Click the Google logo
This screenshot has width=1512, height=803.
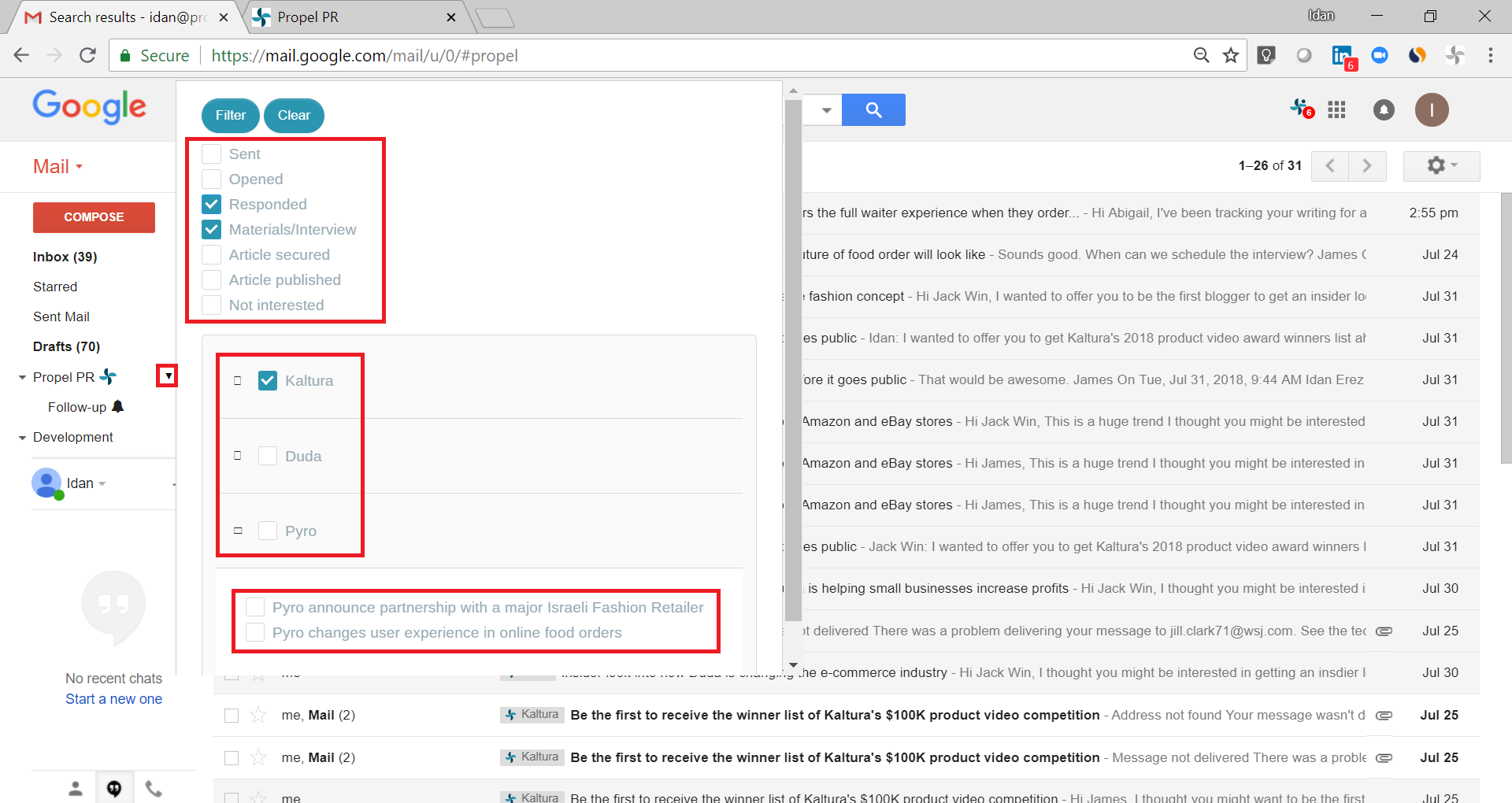89,107
